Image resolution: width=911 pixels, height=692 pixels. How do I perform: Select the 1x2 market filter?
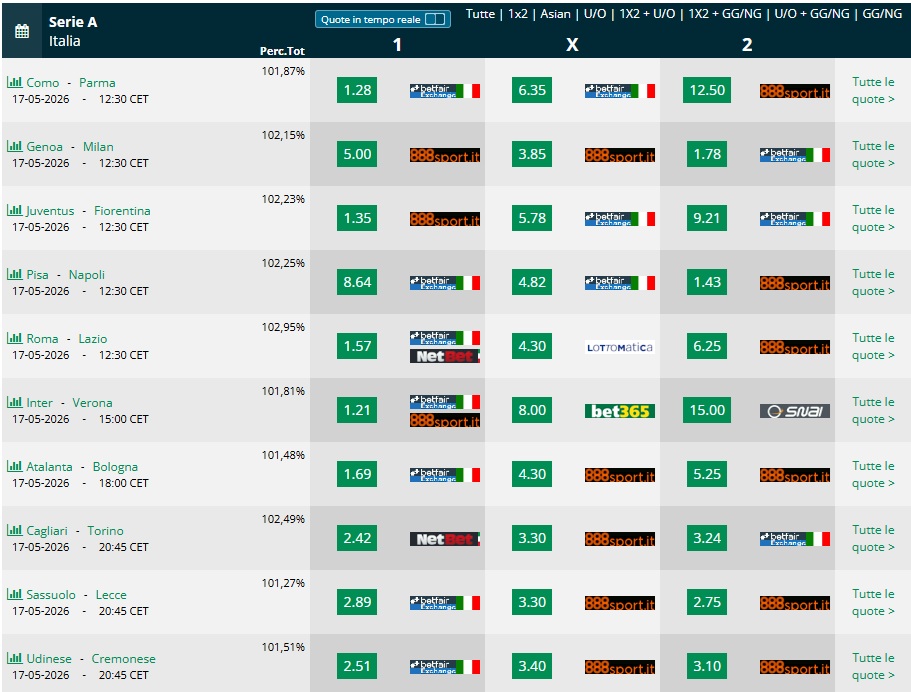tap(518, 13)
